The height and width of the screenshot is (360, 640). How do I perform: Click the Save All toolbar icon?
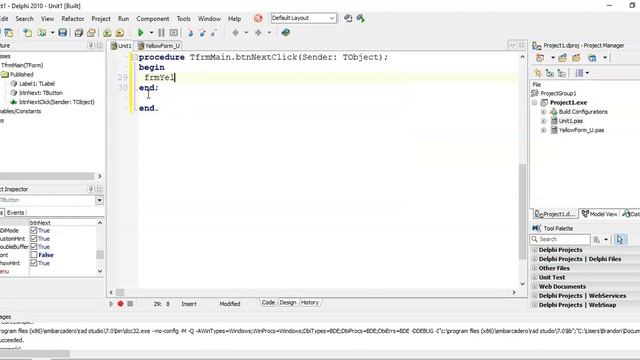[79, 33]
